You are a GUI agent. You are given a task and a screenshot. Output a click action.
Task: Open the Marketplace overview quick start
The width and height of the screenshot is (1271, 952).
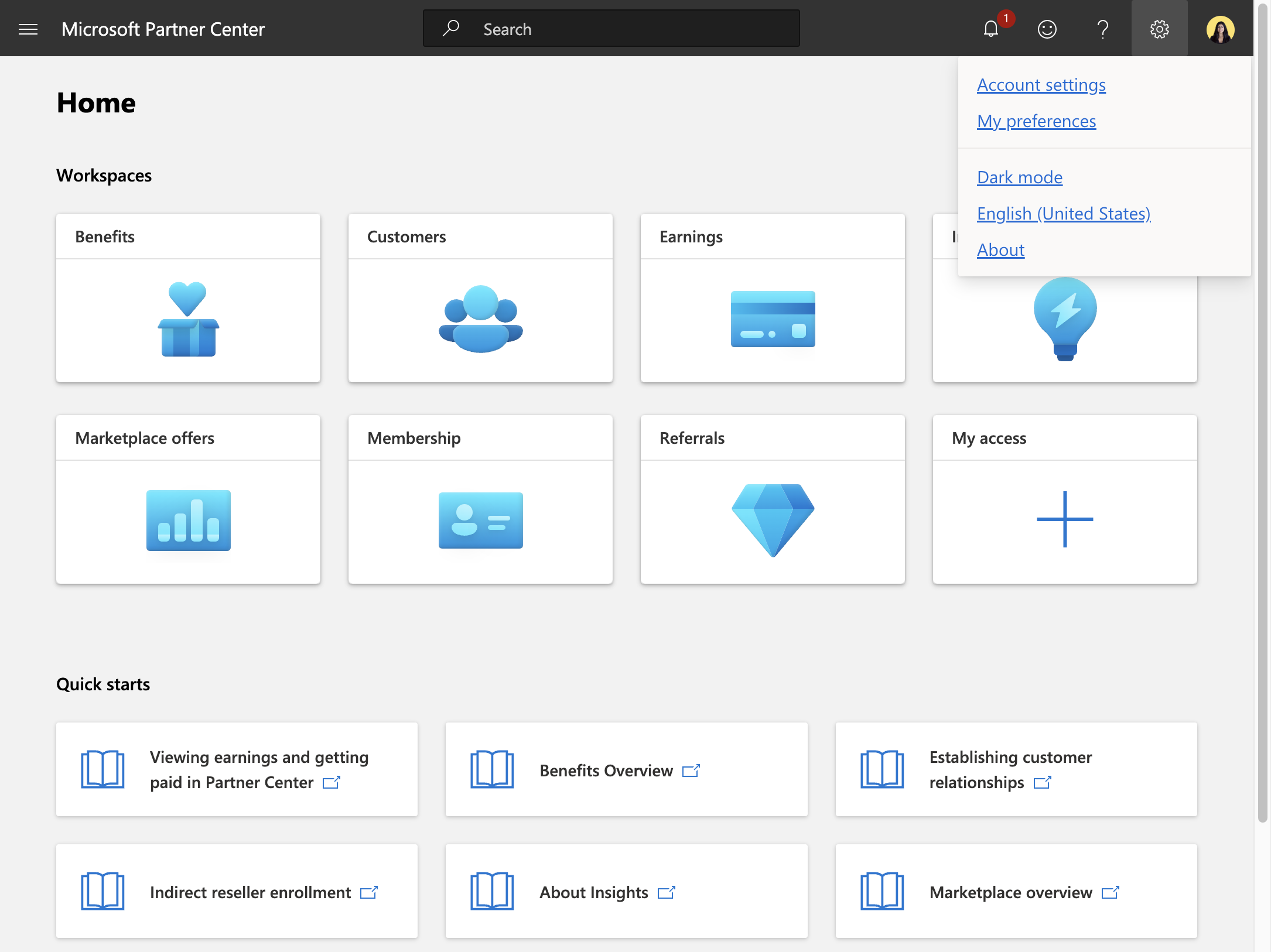(1016, 891)
